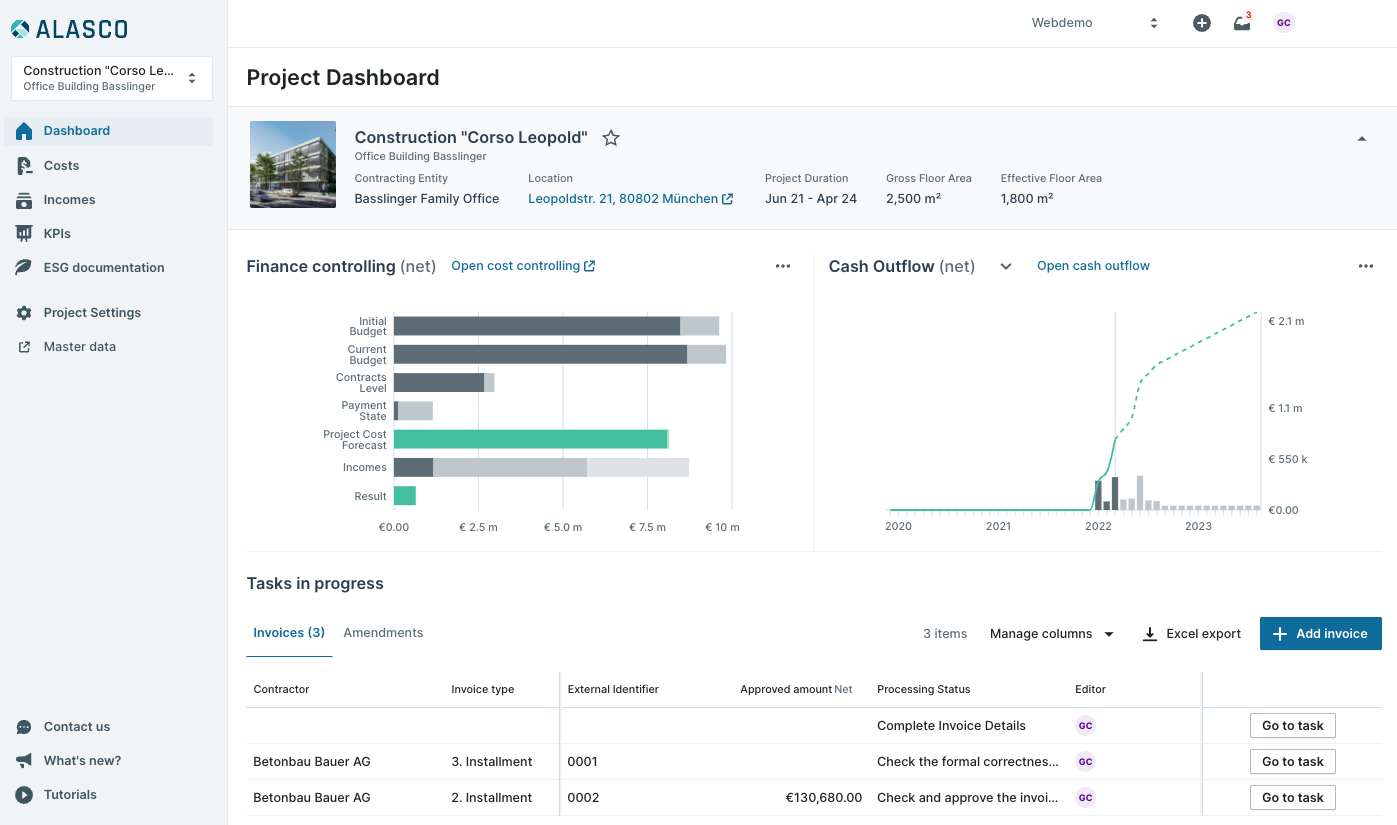1397x825 pixels.
Task: Collapse the project details header panel
Action: (1361, 139)
